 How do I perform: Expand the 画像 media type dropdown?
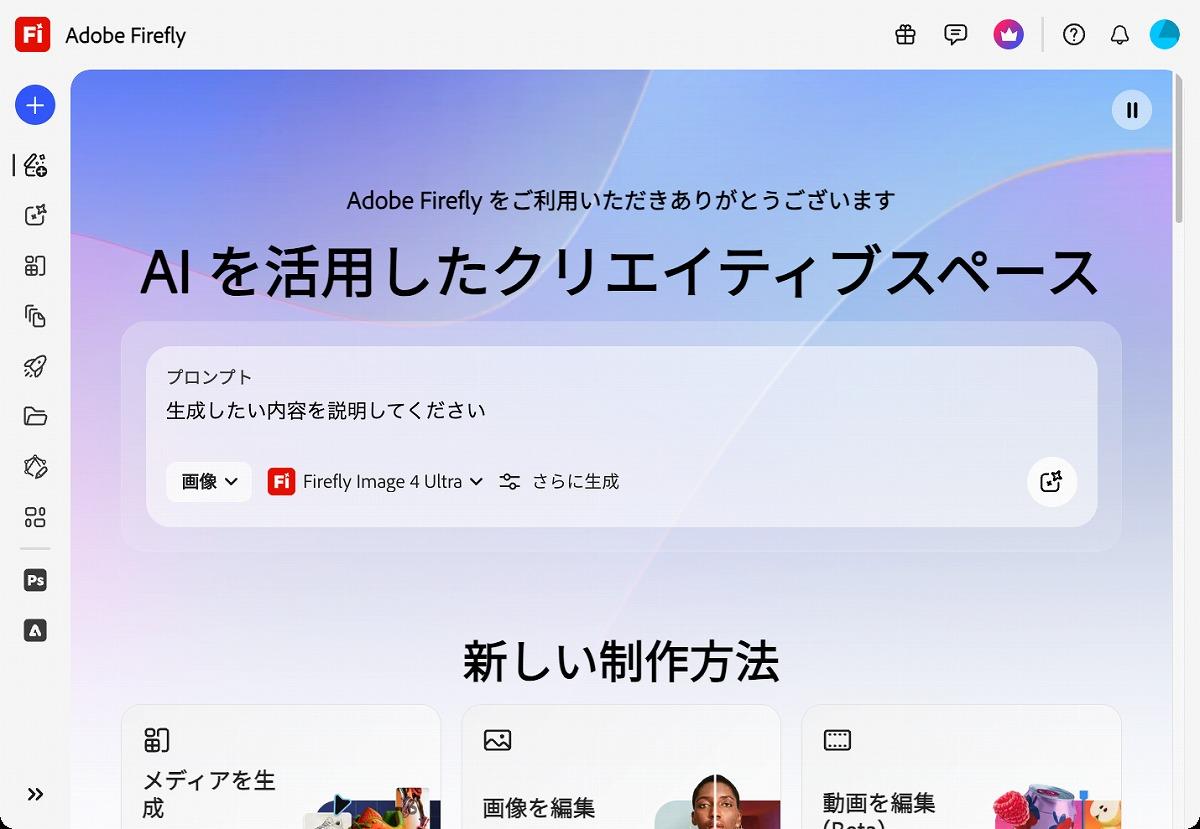209,482
